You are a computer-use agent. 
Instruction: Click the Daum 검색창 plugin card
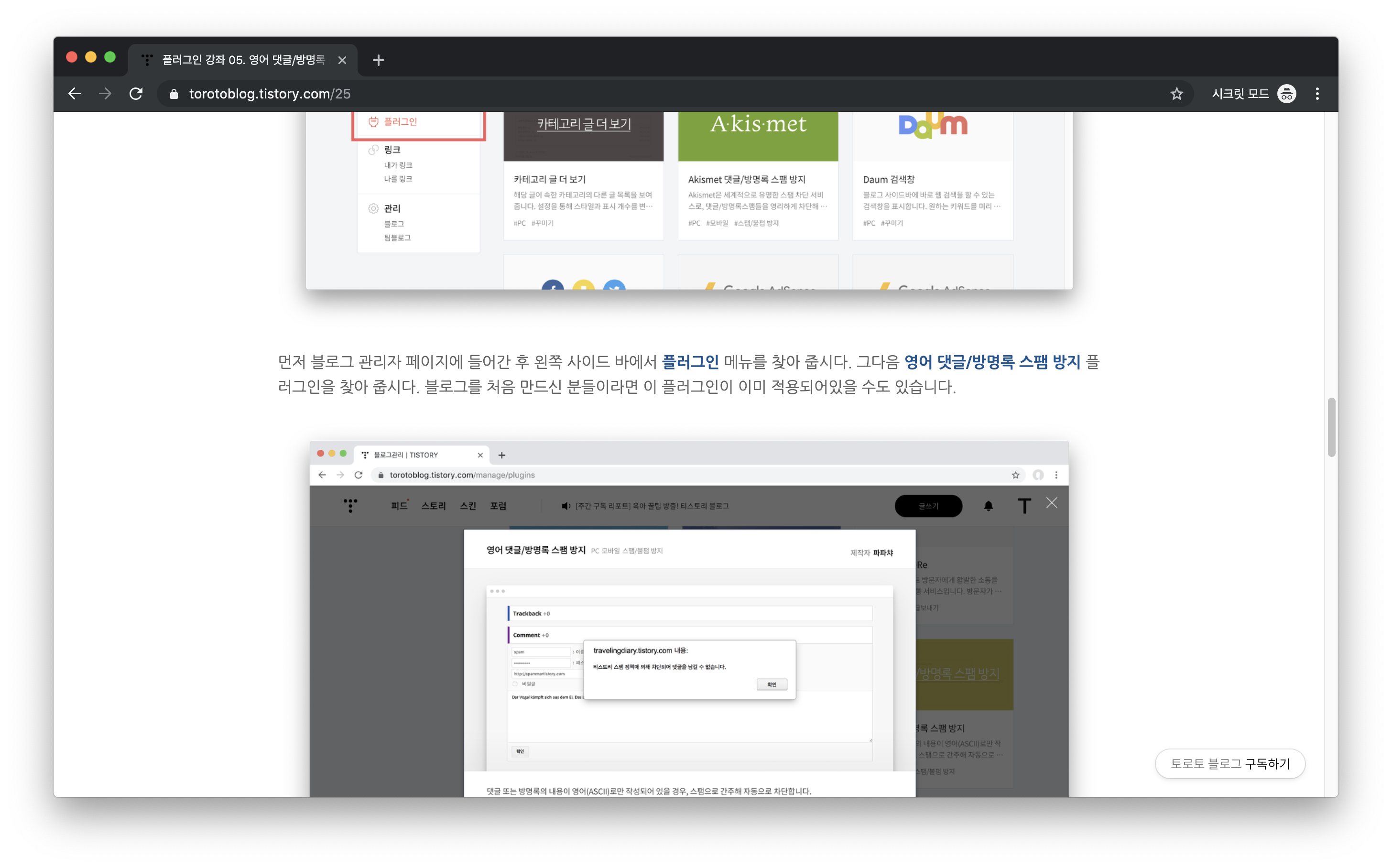933,176
